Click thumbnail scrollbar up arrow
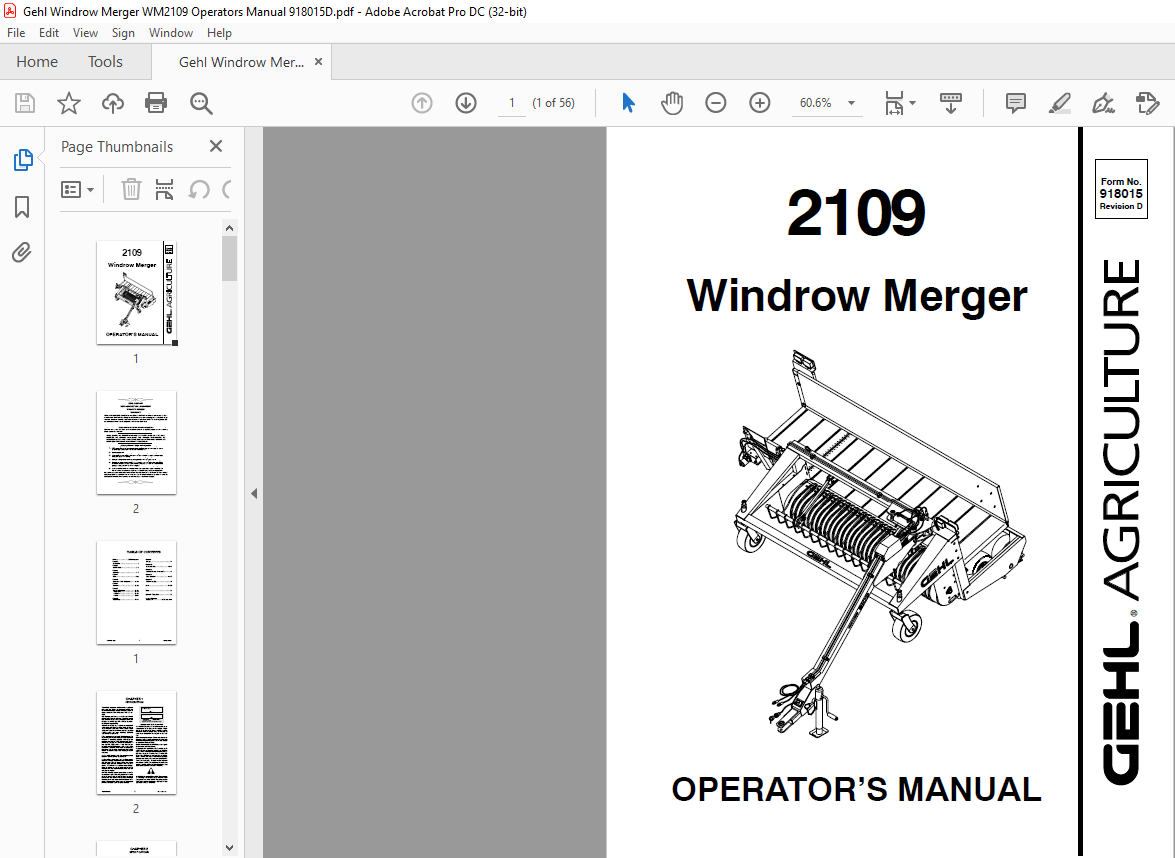 pyautogui.click(x=229, y=228)
